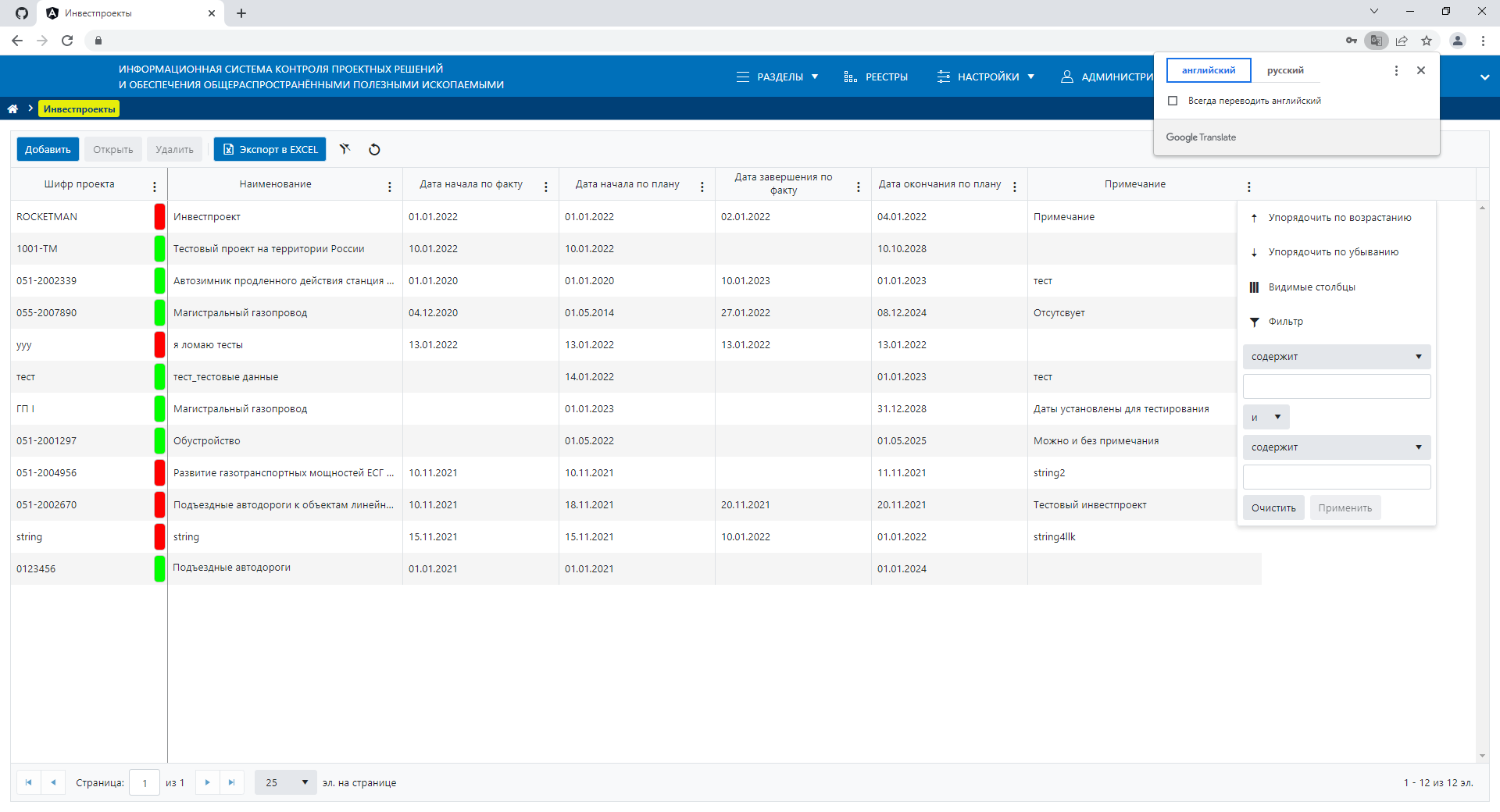This screenshot has height=812, width=1500.
Task: Switch translation to русский tab
Action: pos(1285,70)
